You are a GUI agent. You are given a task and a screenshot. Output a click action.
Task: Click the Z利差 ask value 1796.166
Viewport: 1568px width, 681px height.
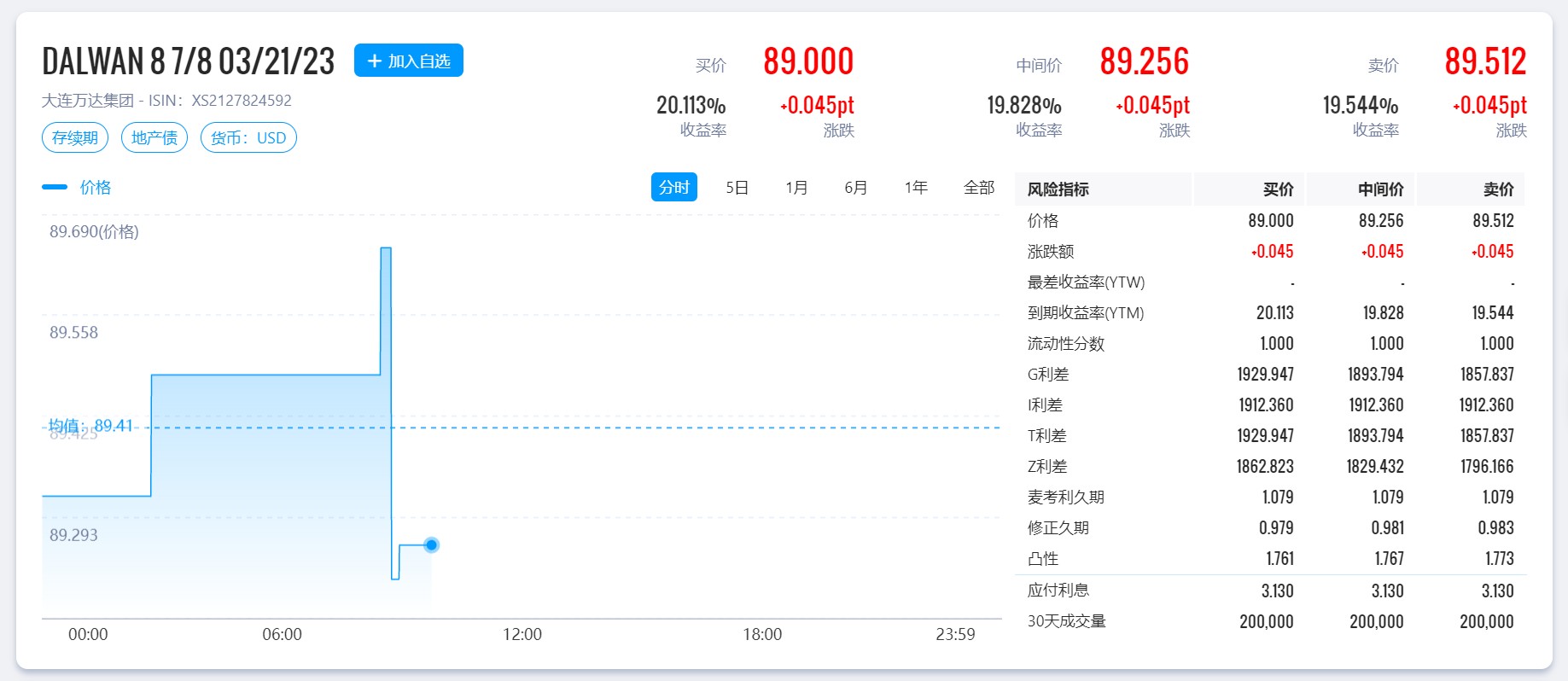[x=1487, y=467]
